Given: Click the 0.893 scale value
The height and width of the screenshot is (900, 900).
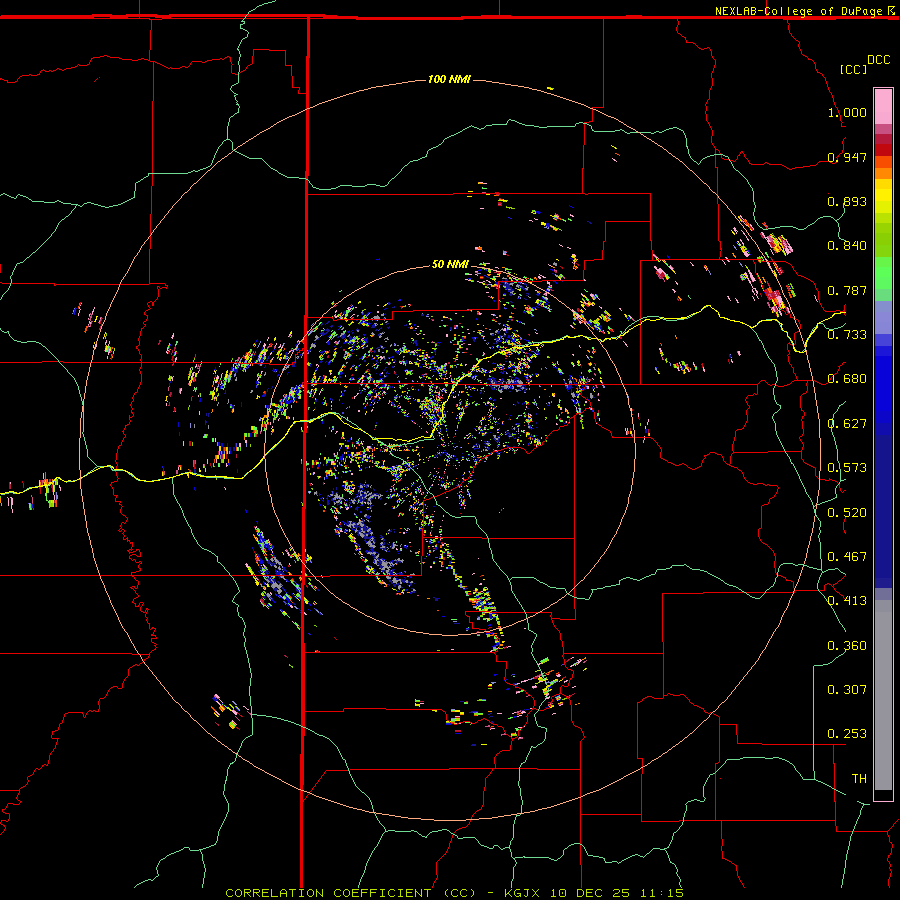Looking at the screenshot, I should coord(847,201).
